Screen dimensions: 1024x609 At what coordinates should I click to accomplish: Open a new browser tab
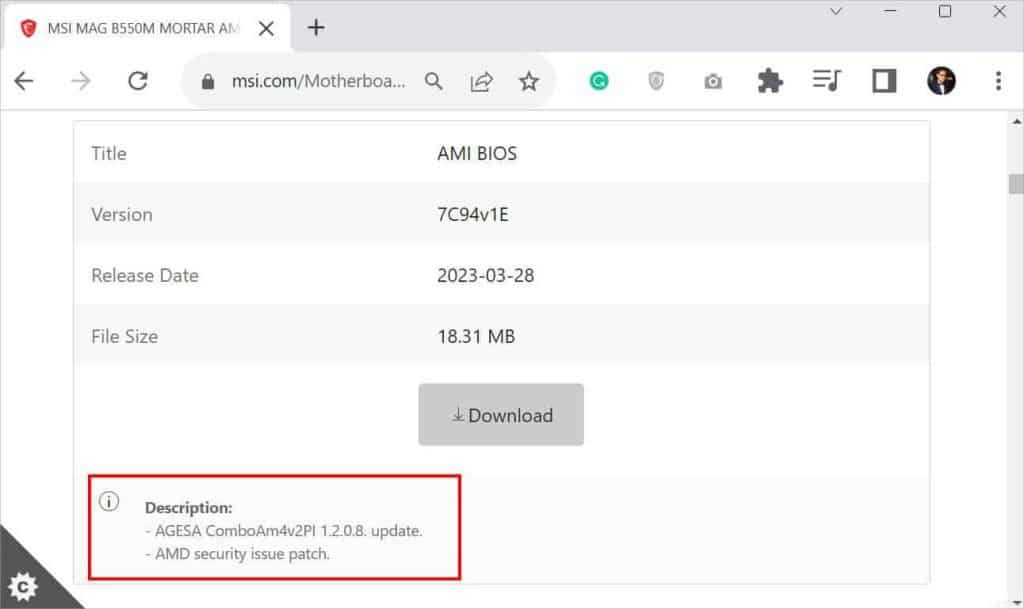(317, 28)
